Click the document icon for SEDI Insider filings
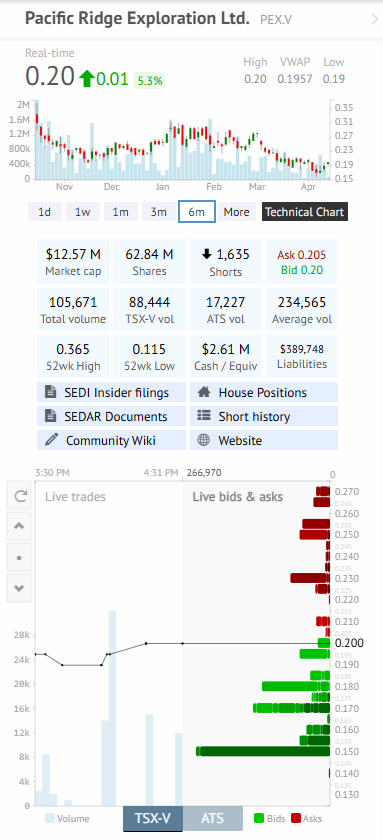This screenshot has height=840, width=383. 51,392
